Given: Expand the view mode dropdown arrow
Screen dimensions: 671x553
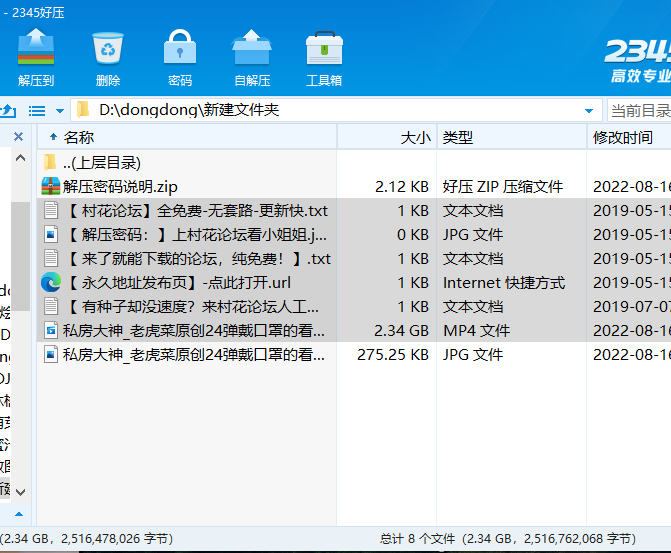Looking at the screenshot, I should pos(60,110).
